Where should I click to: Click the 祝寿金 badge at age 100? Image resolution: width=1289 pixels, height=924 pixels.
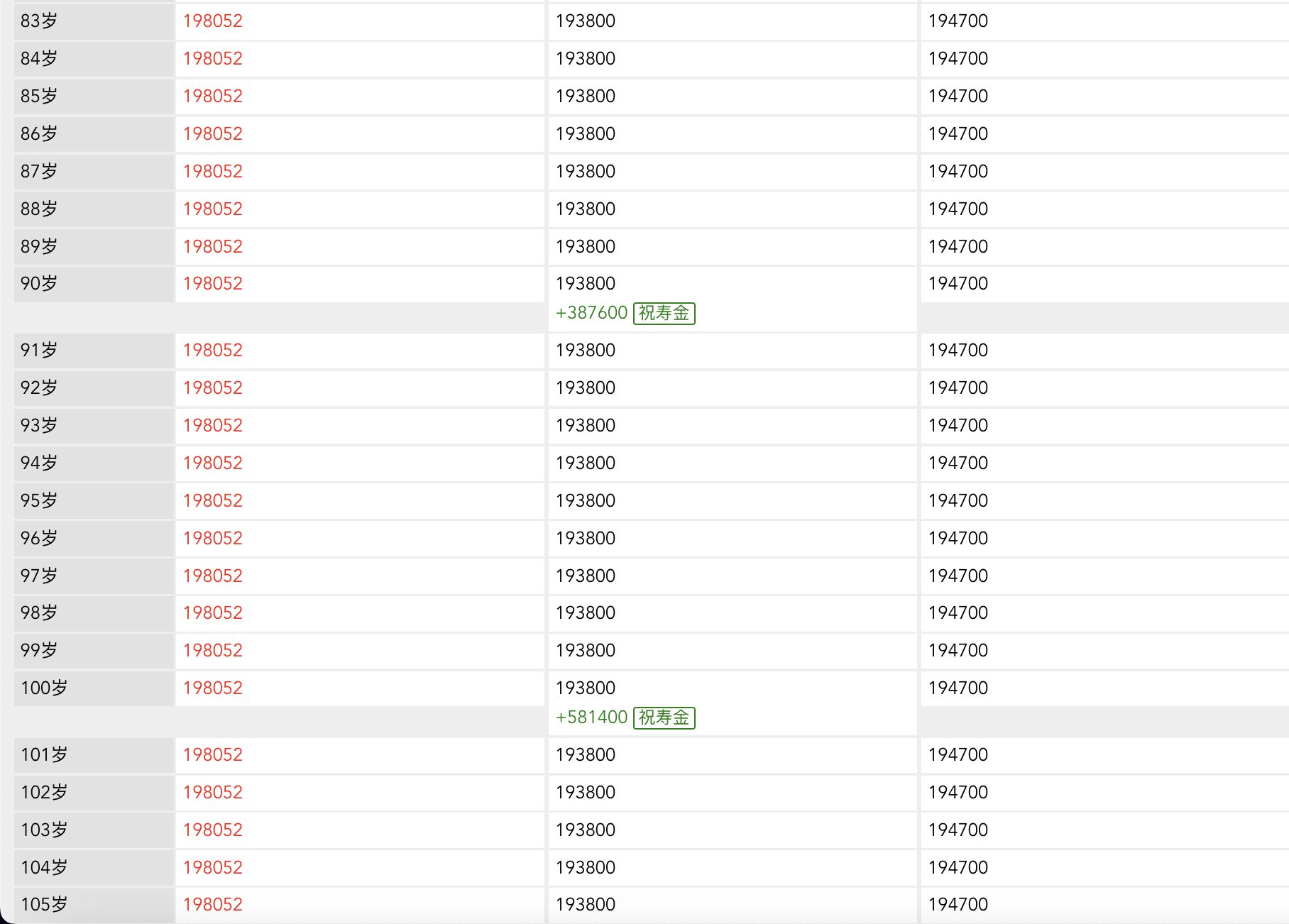click(664, 717)
